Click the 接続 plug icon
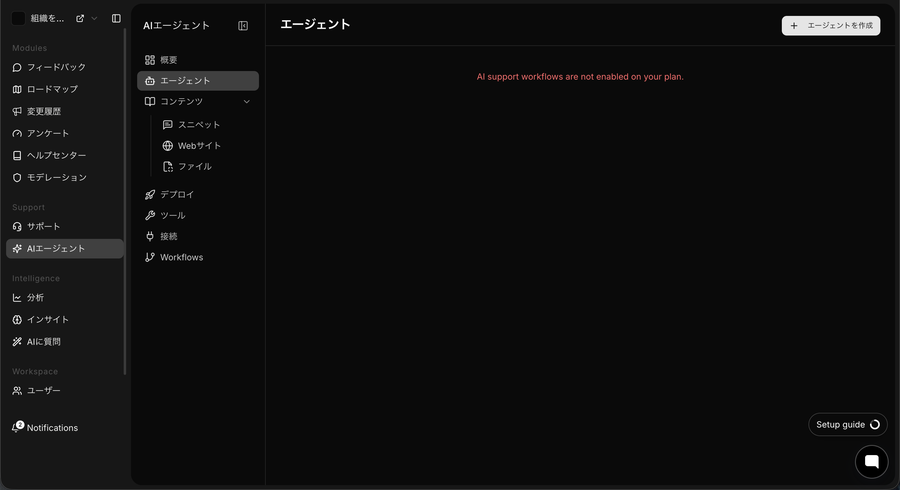 [x=150, y=236]
